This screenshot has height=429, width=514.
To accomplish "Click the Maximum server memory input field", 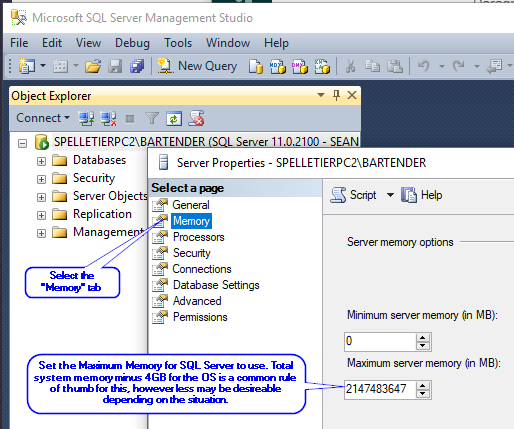I will pyautogui.click(x=380, y=389).
